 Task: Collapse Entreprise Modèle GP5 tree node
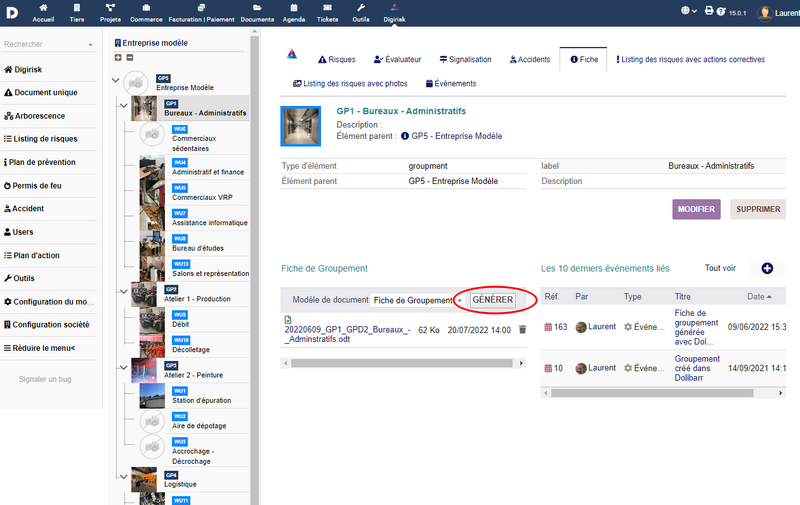pos(116,81)
